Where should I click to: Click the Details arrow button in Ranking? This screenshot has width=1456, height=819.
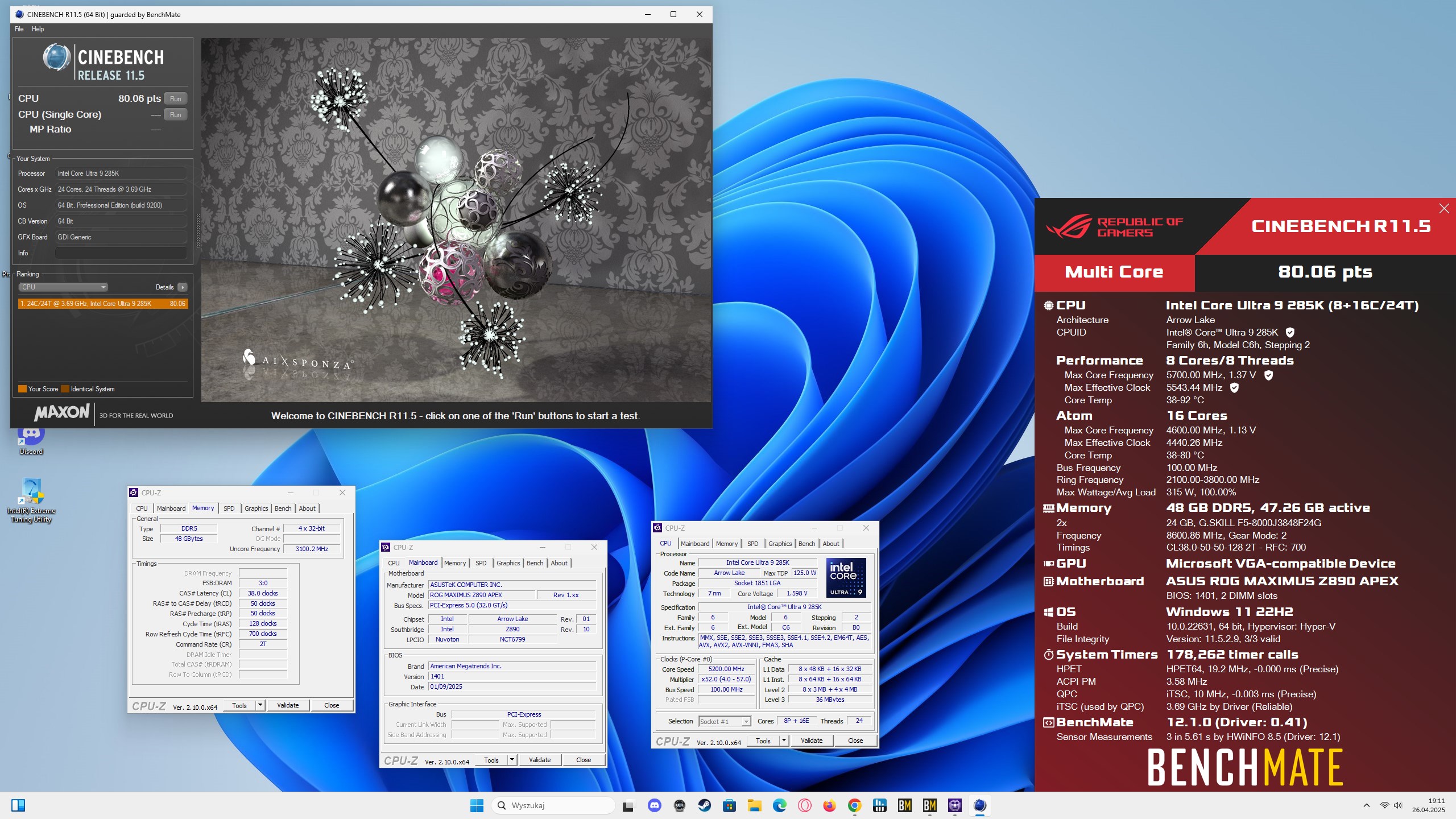click(183, 287)
